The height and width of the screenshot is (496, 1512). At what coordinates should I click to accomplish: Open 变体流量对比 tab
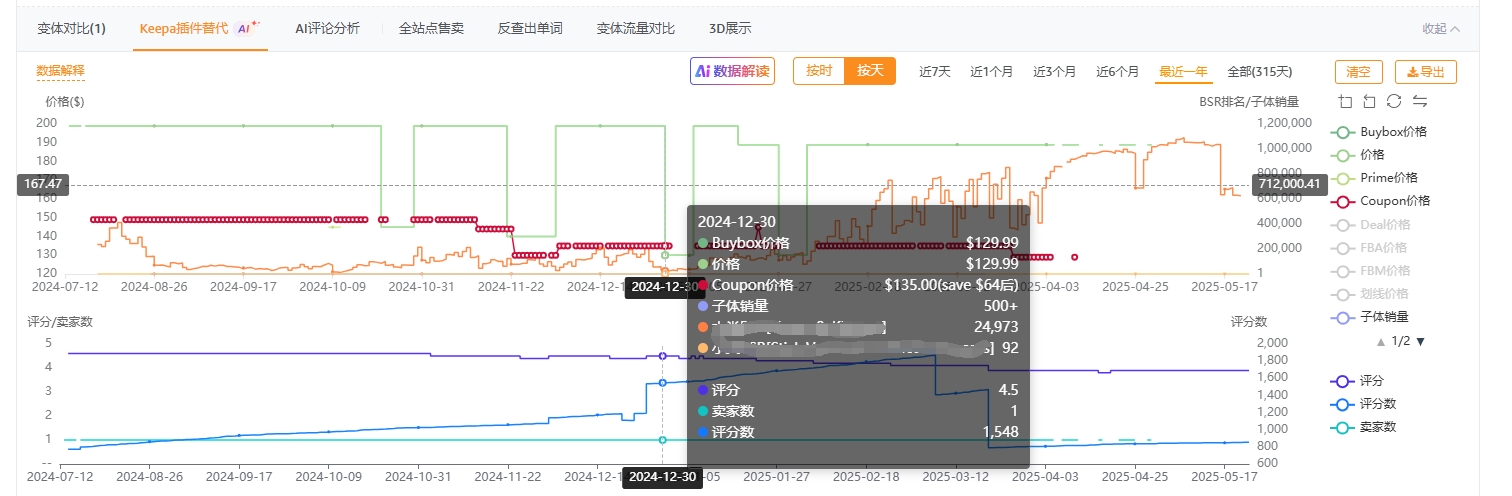tap(635, 29)
